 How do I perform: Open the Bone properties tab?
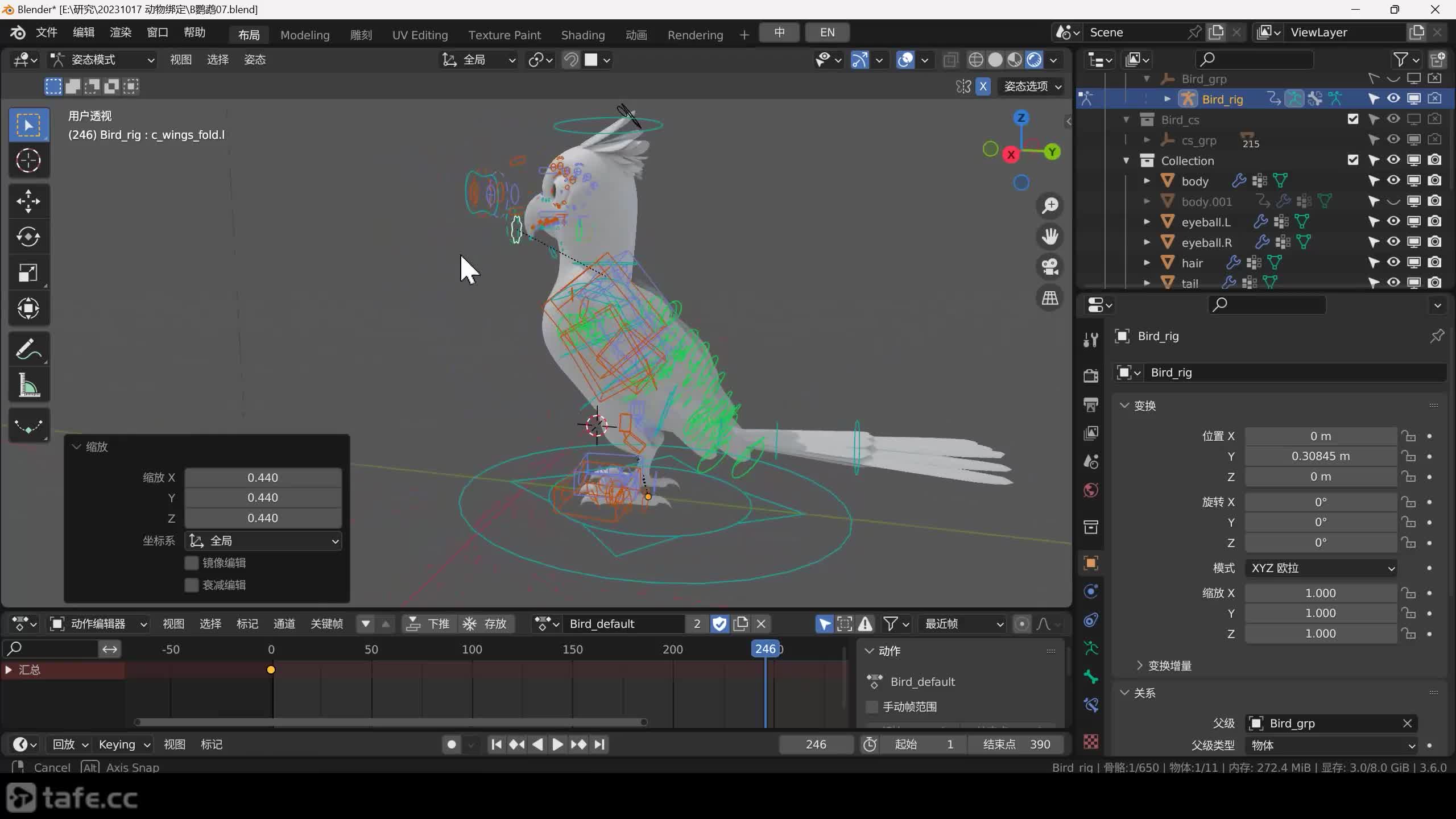(x=1090, y=677)
